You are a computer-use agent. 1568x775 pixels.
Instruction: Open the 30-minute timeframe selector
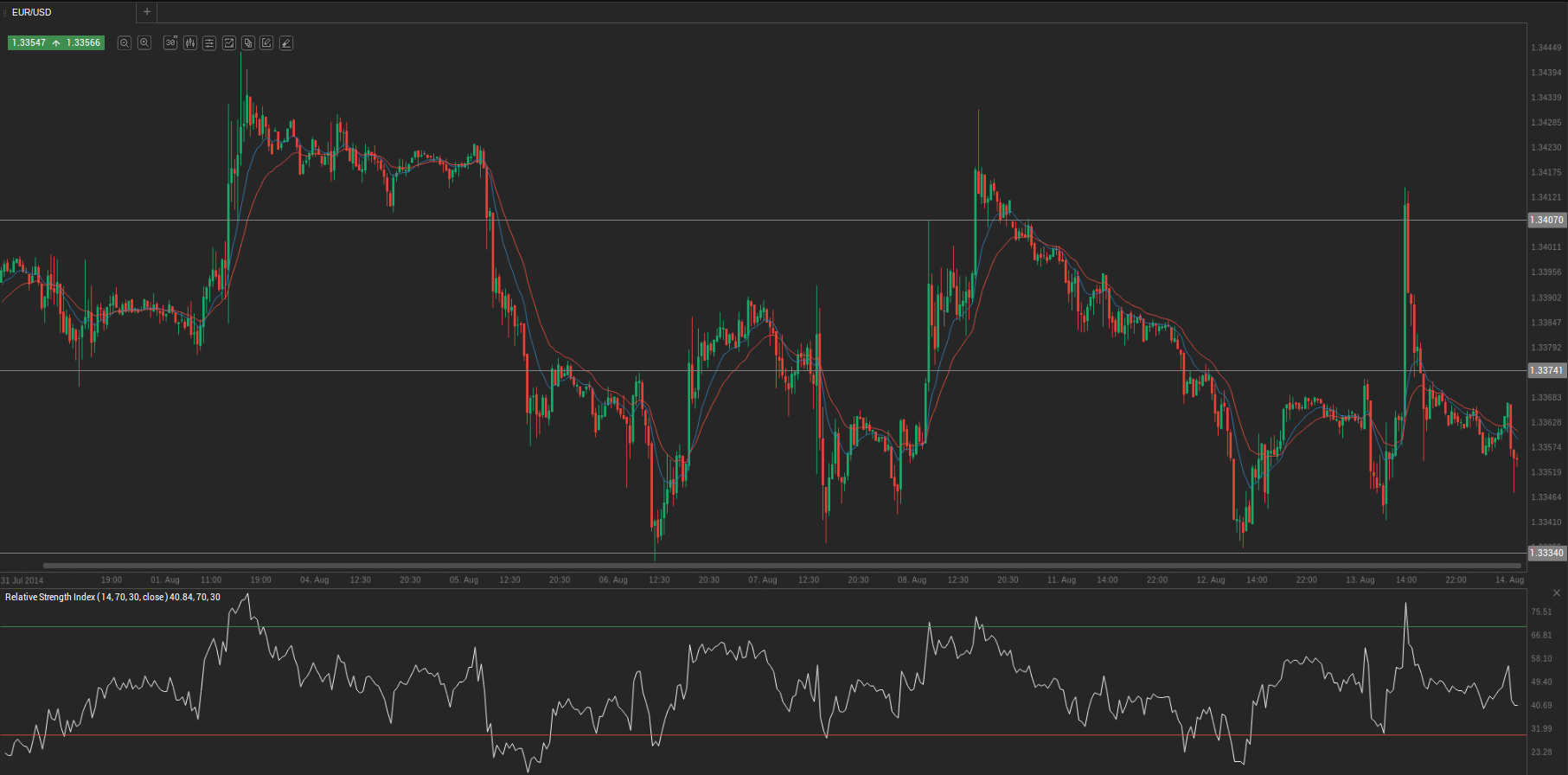(170, 43)
